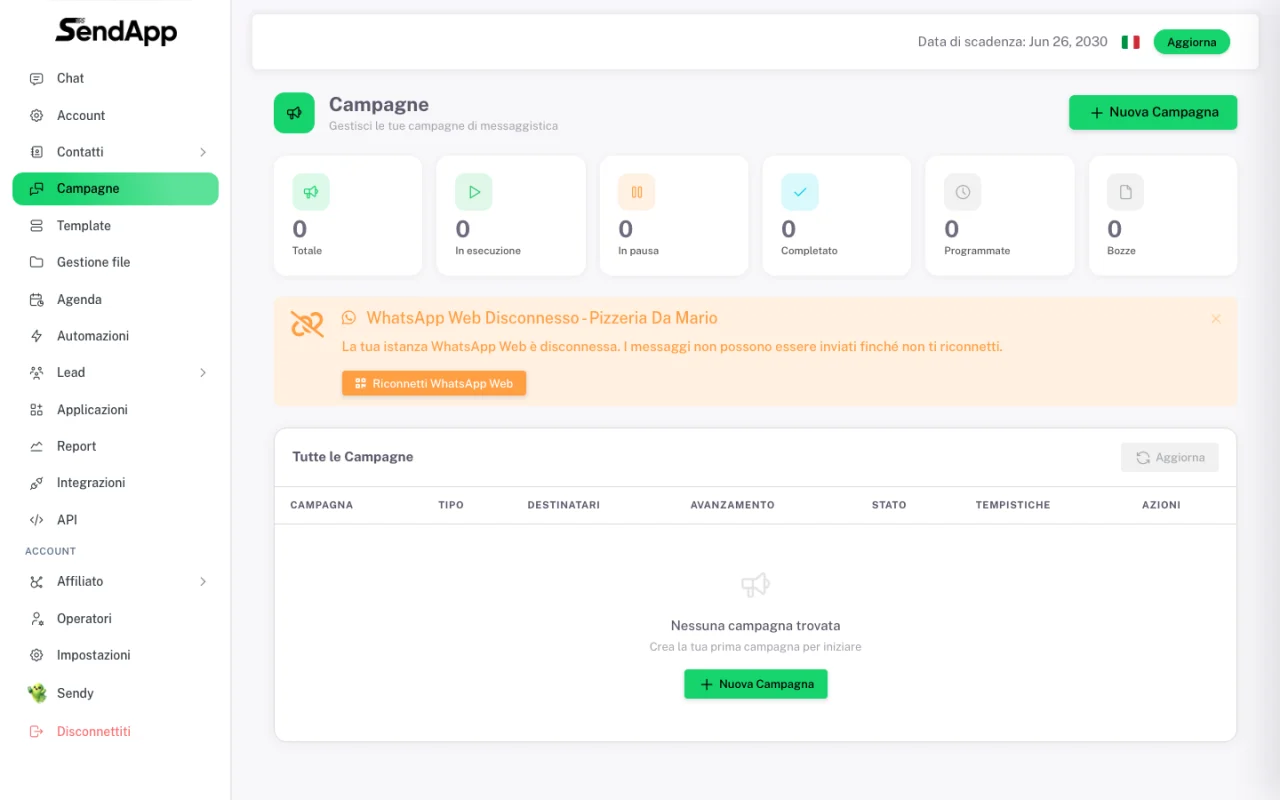Image resolution: width=1280 pixels, height=800 pixels.
Task: Open the Account menu item
Action: click(115, 115)
